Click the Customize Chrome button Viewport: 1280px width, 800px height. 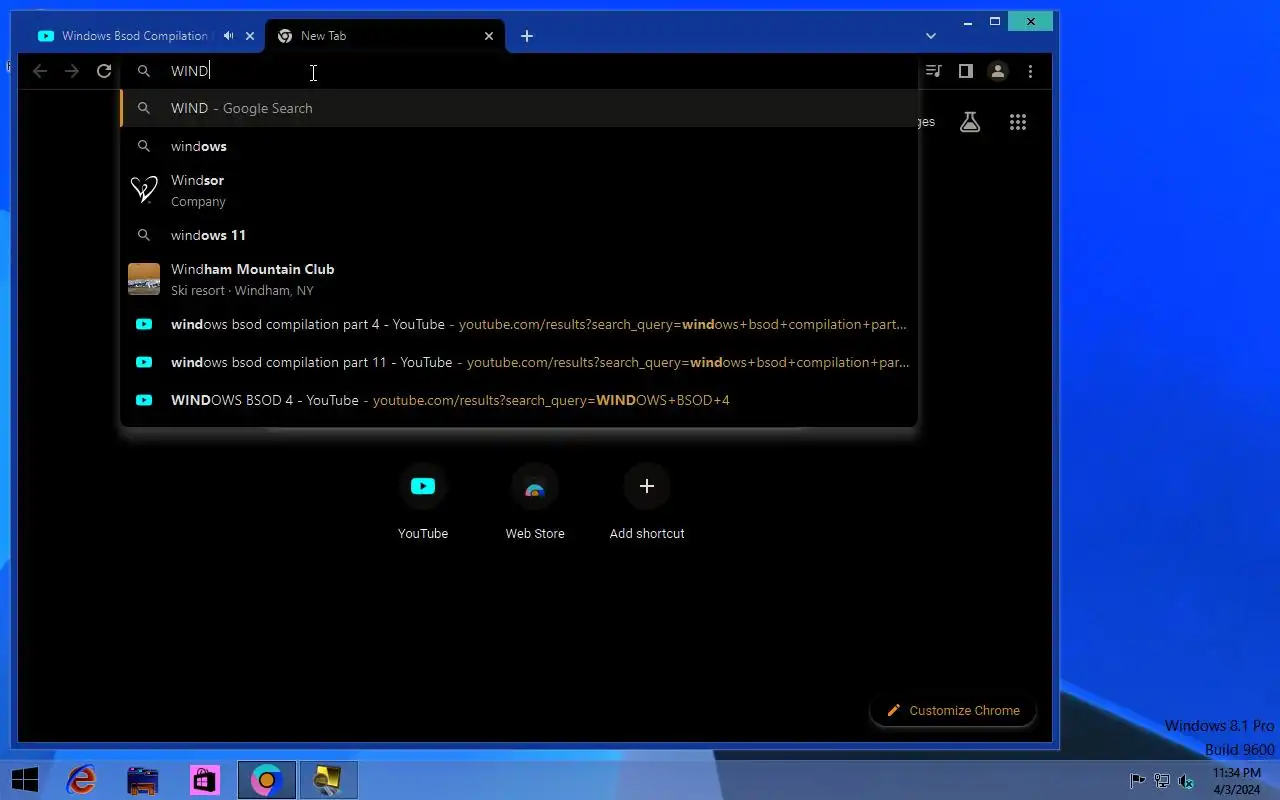tap(953, 710)
